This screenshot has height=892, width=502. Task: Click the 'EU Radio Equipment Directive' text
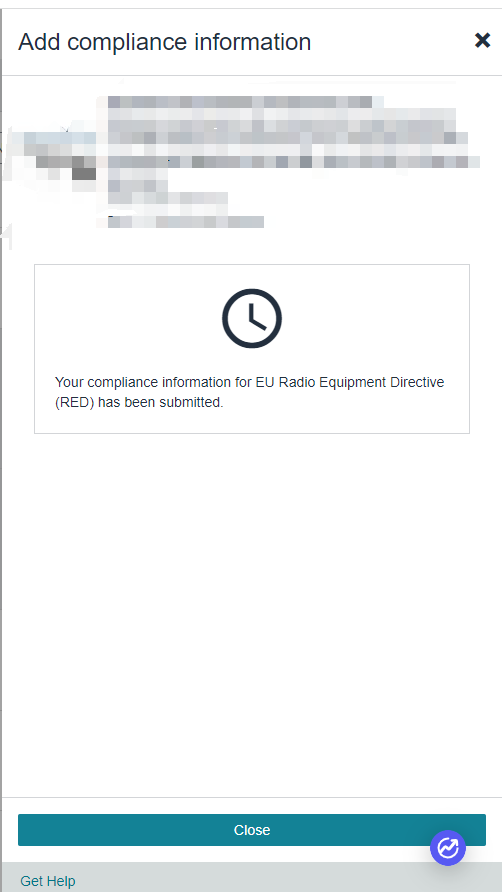click(x=349, y=382)
